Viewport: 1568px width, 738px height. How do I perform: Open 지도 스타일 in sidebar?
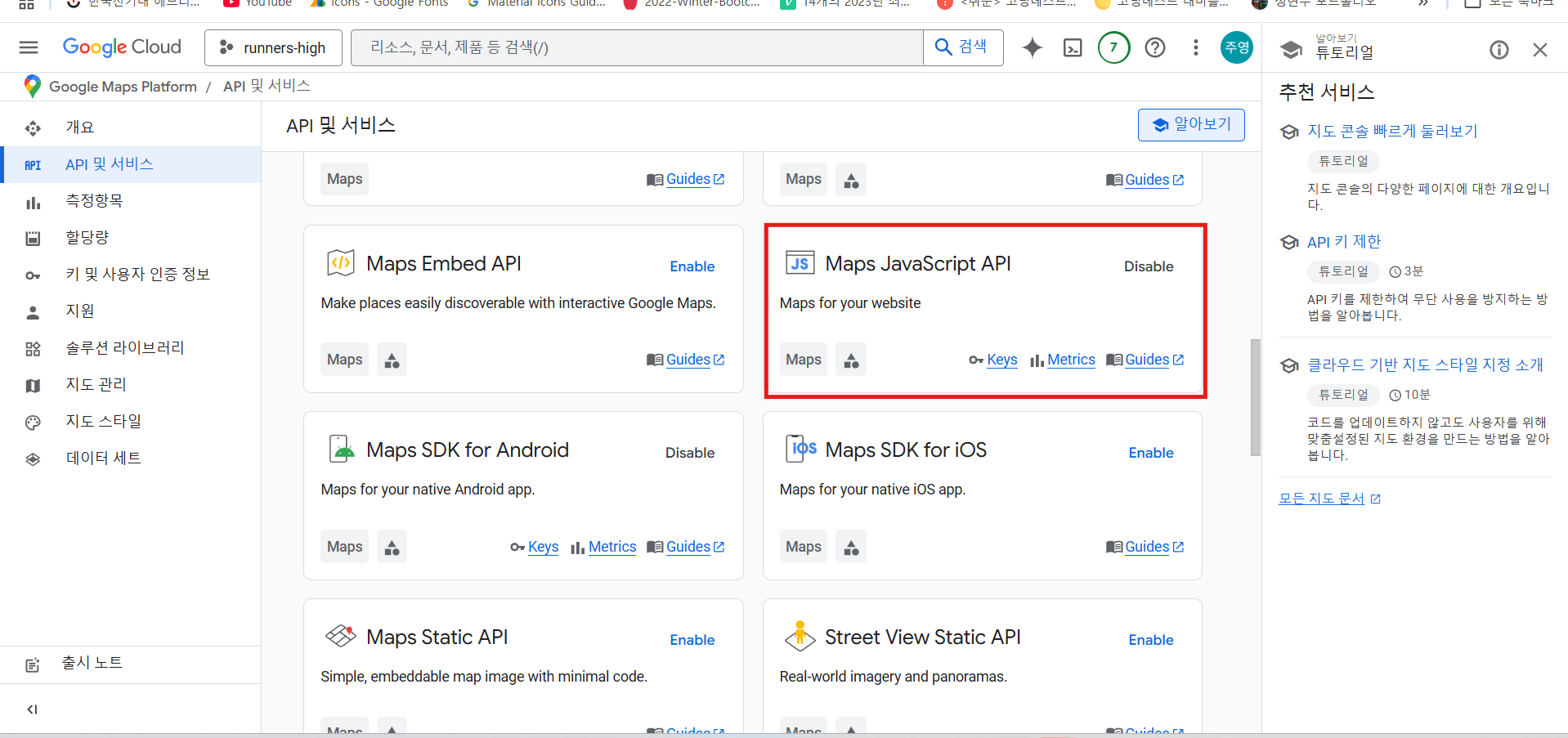click(131, 422)
